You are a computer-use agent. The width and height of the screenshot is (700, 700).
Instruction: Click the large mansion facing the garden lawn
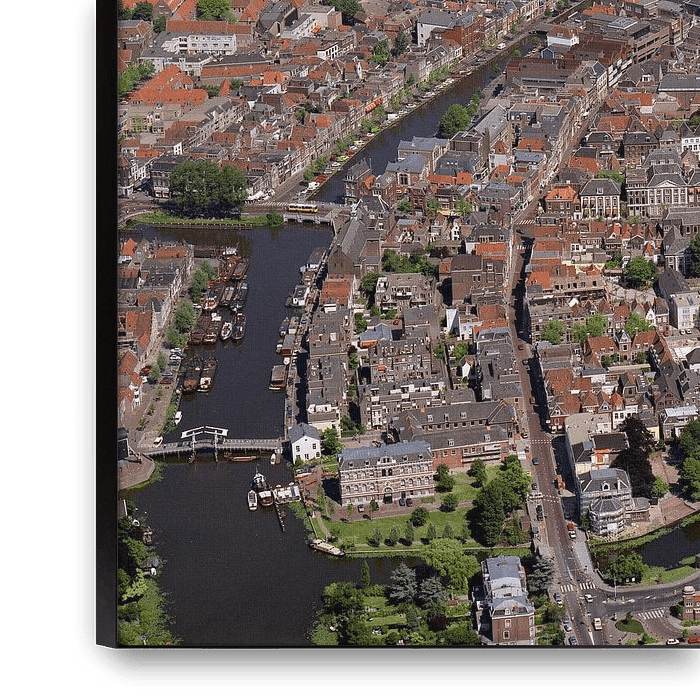(386, 472)
